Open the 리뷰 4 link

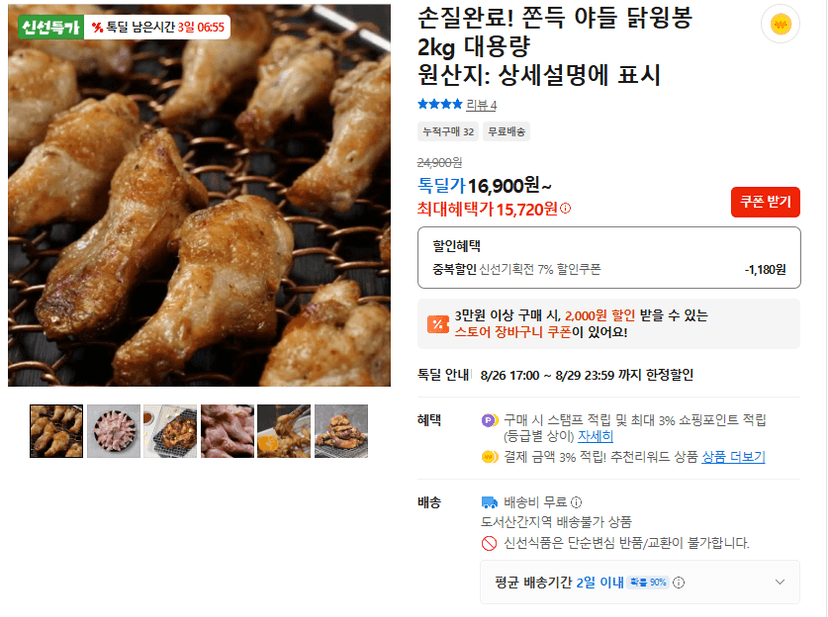click(x=481, y=105)
